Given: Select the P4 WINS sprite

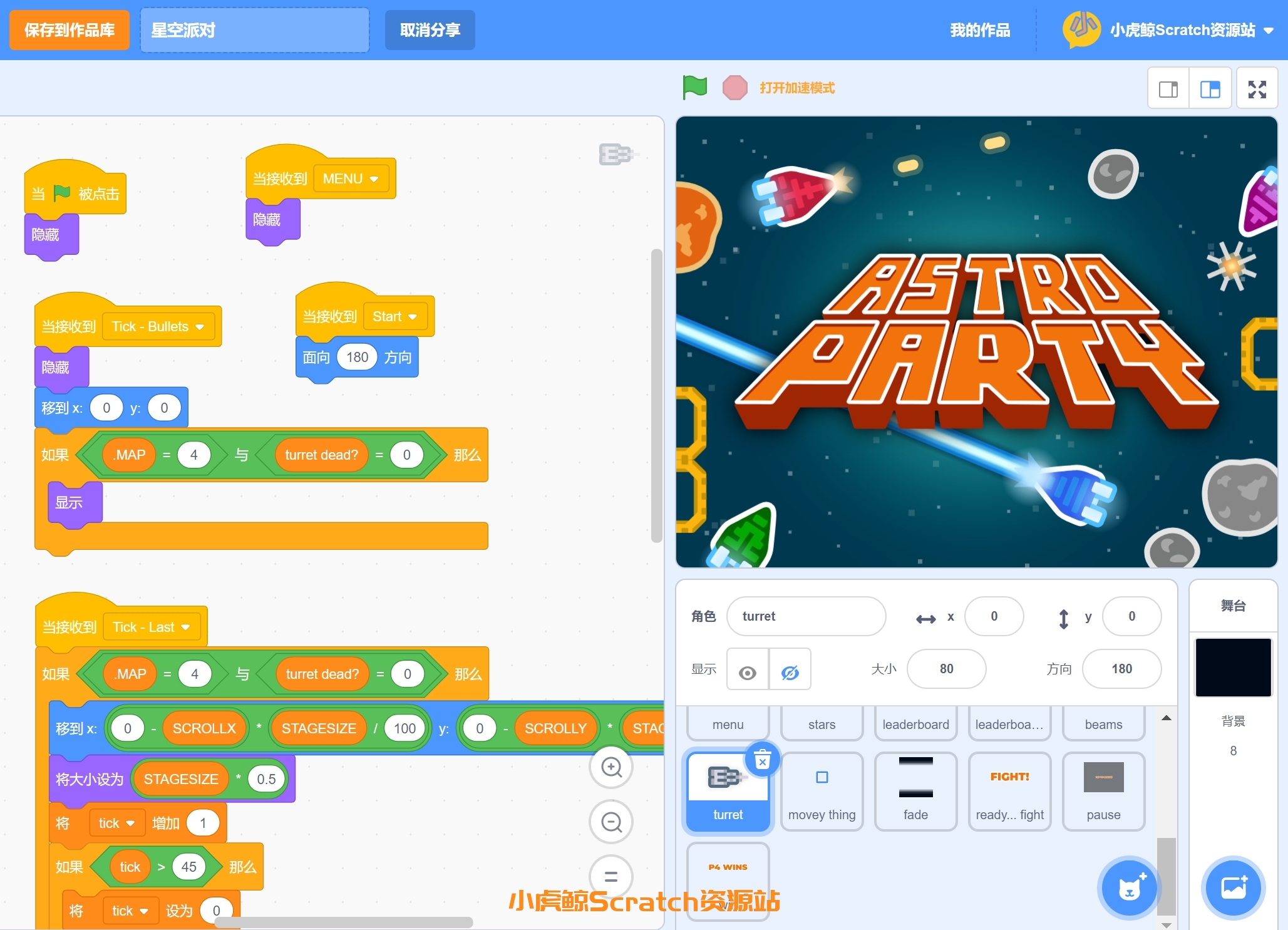Looking at the screenshot, I should point(728,882).
